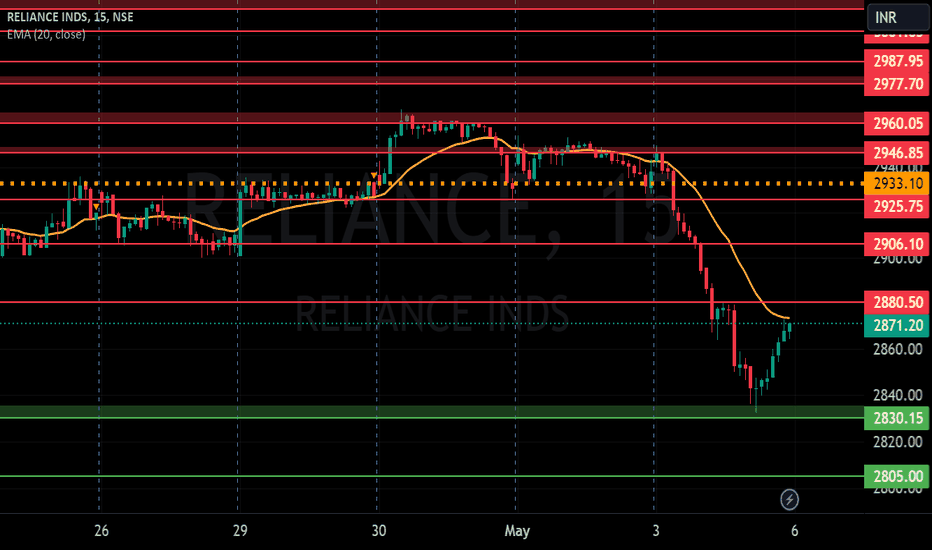Click the orange arrow marker near date 26
This screenshot has height=550, width=932.
(96, 206)
